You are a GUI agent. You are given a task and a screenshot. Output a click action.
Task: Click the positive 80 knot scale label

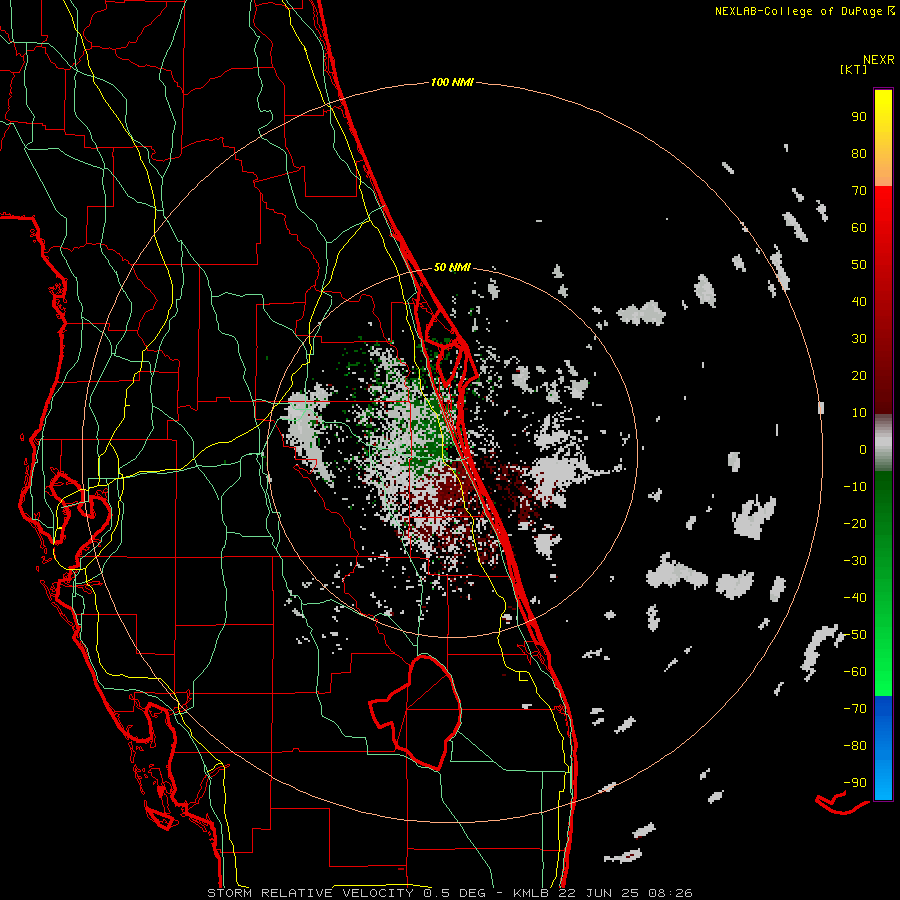(859, 154)
